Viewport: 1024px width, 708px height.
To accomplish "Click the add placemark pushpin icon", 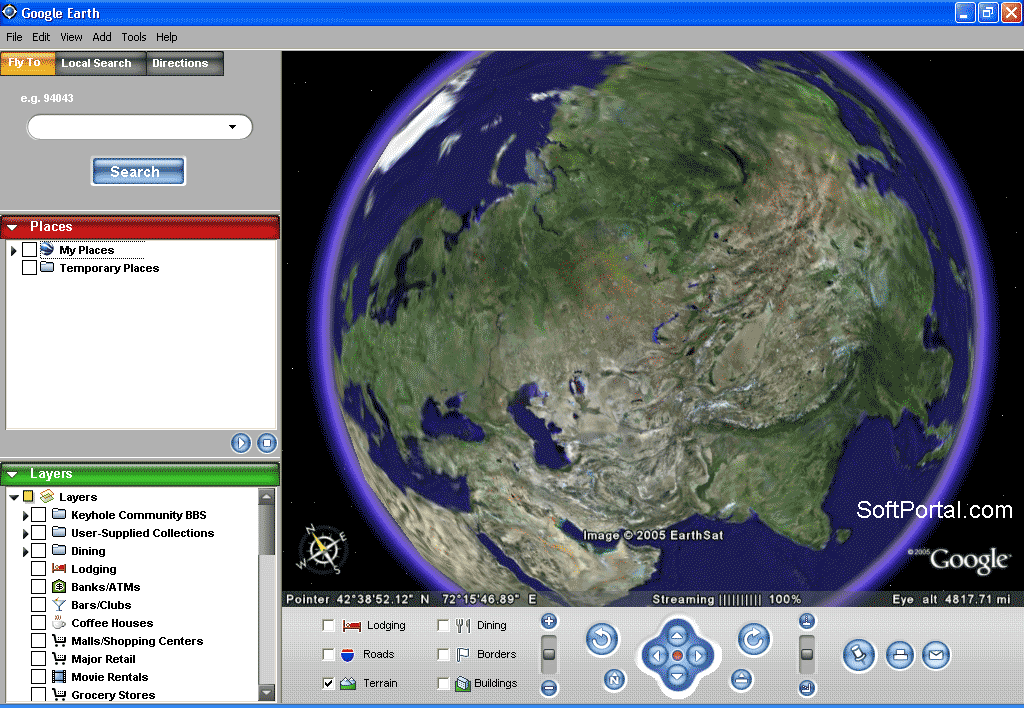I will (x=858, y=656).
